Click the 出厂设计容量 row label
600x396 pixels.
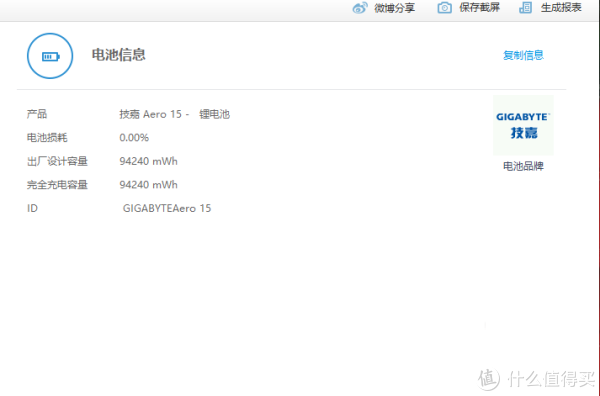pos(57,161)
